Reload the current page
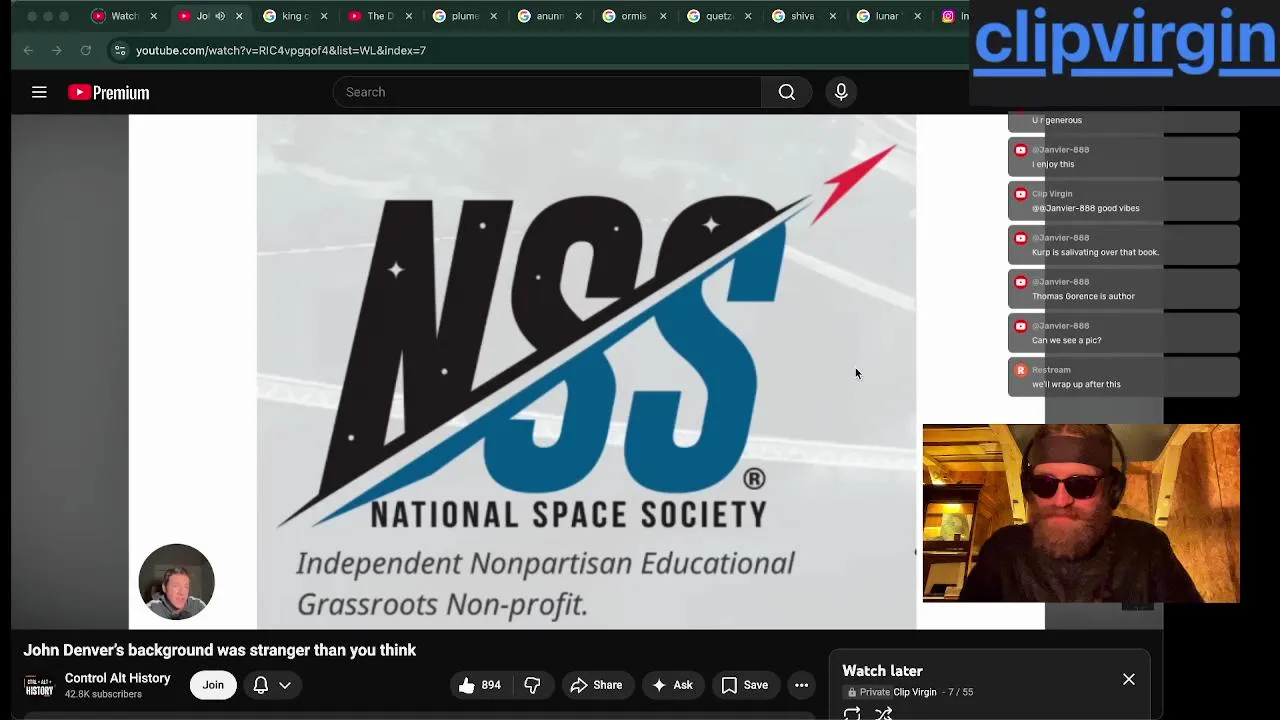This screenshot has width=1280, height=720. [86, 50]
